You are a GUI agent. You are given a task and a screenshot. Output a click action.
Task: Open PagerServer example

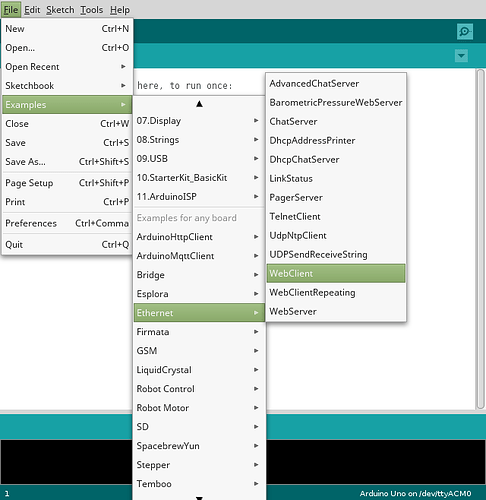[336, 198]
